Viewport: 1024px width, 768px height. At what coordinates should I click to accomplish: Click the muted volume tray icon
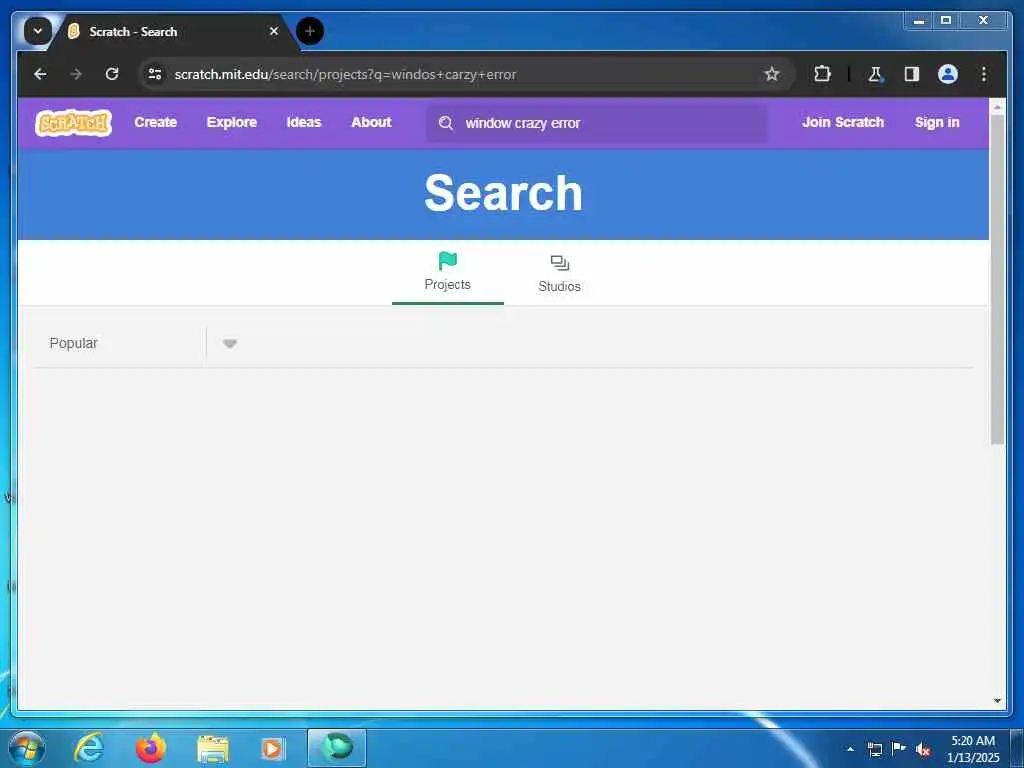pos(923,749)
